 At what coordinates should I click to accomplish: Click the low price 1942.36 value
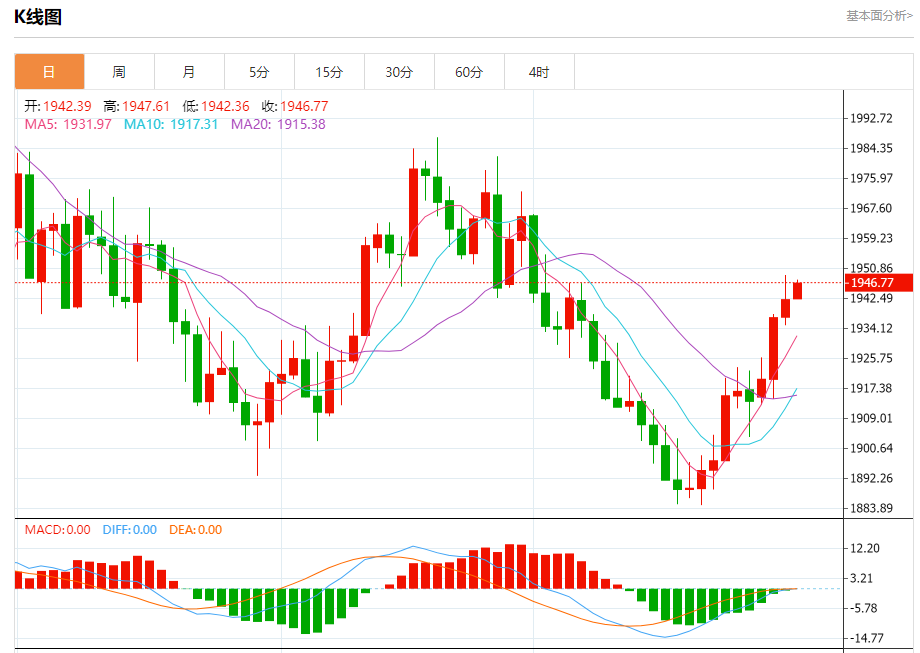225,106
